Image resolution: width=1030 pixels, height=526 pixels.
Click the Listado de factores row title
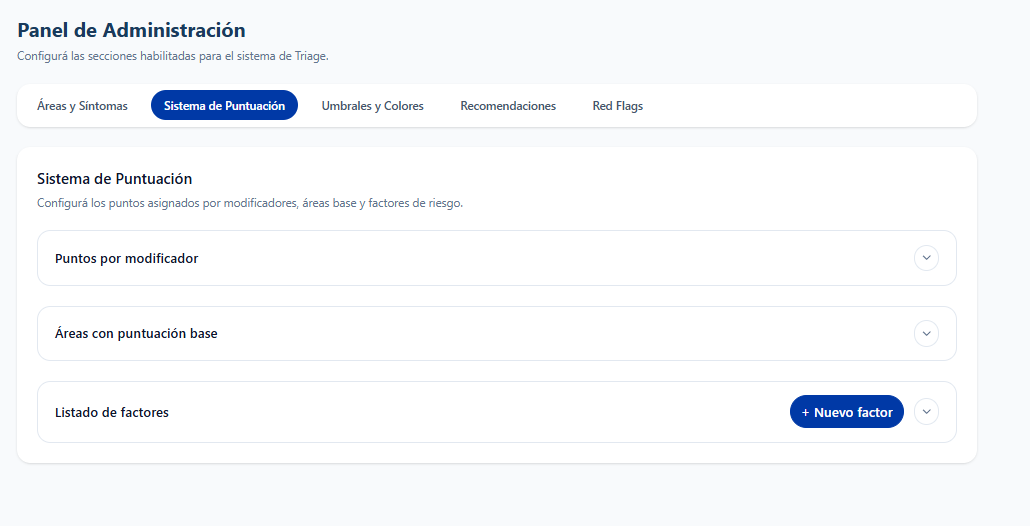112,412
